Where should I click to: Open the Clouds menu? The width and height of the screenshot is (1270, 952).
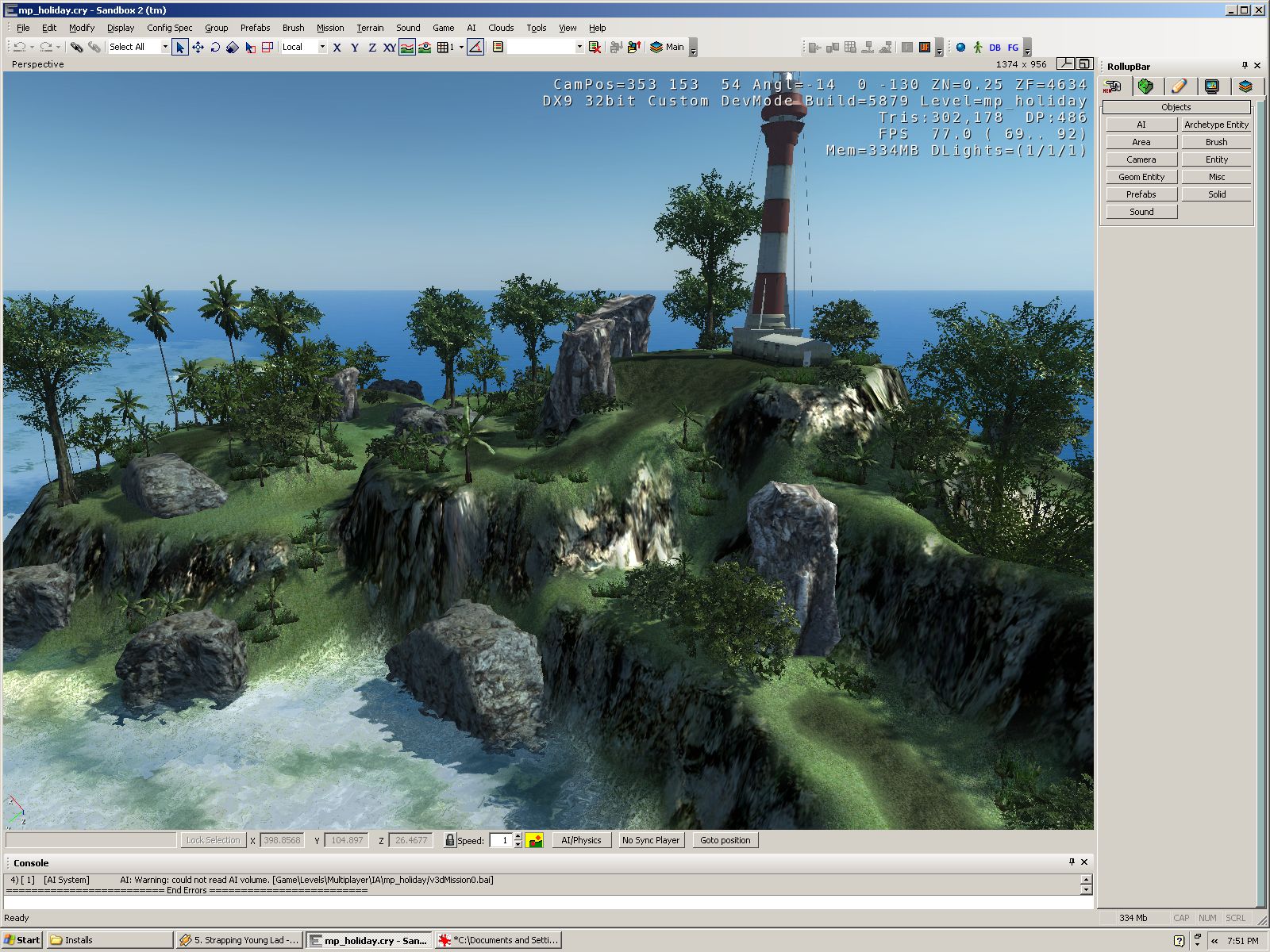tap(501, 28)
